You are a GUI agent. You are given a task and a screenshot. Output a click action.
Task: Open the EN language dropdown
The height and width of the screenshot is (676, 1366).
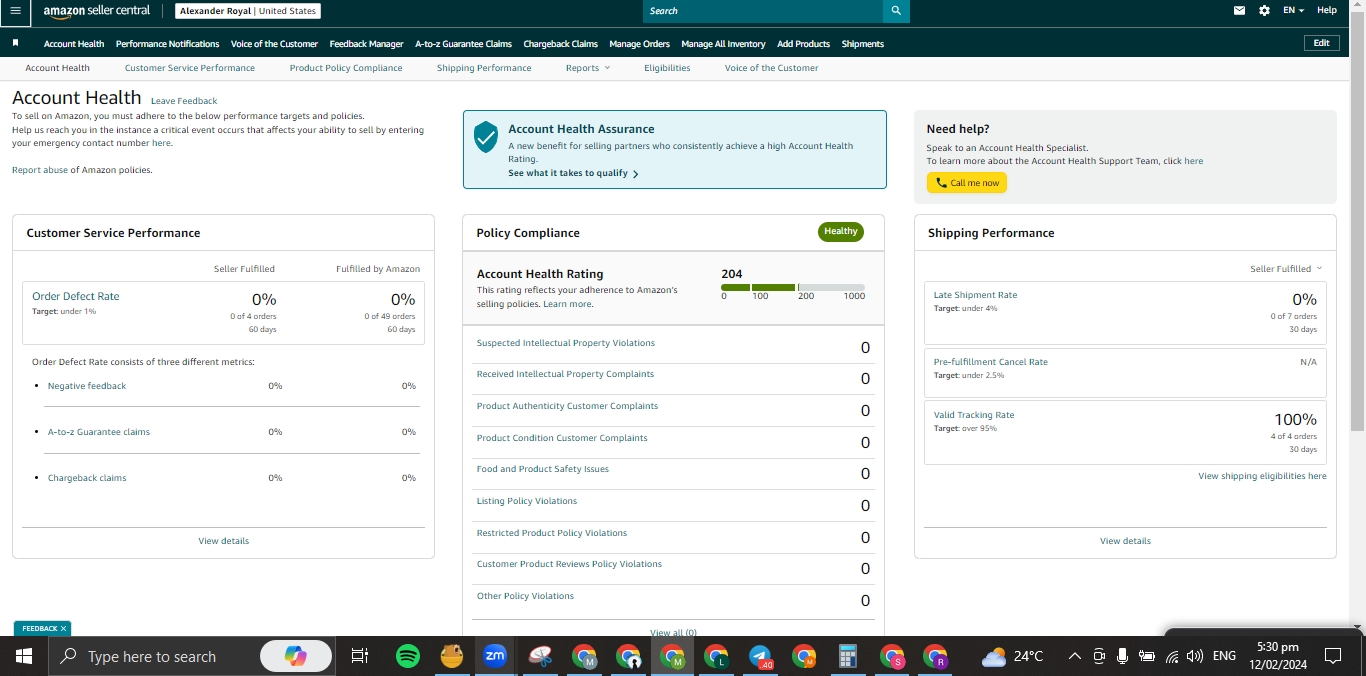tap(1293, 10)
